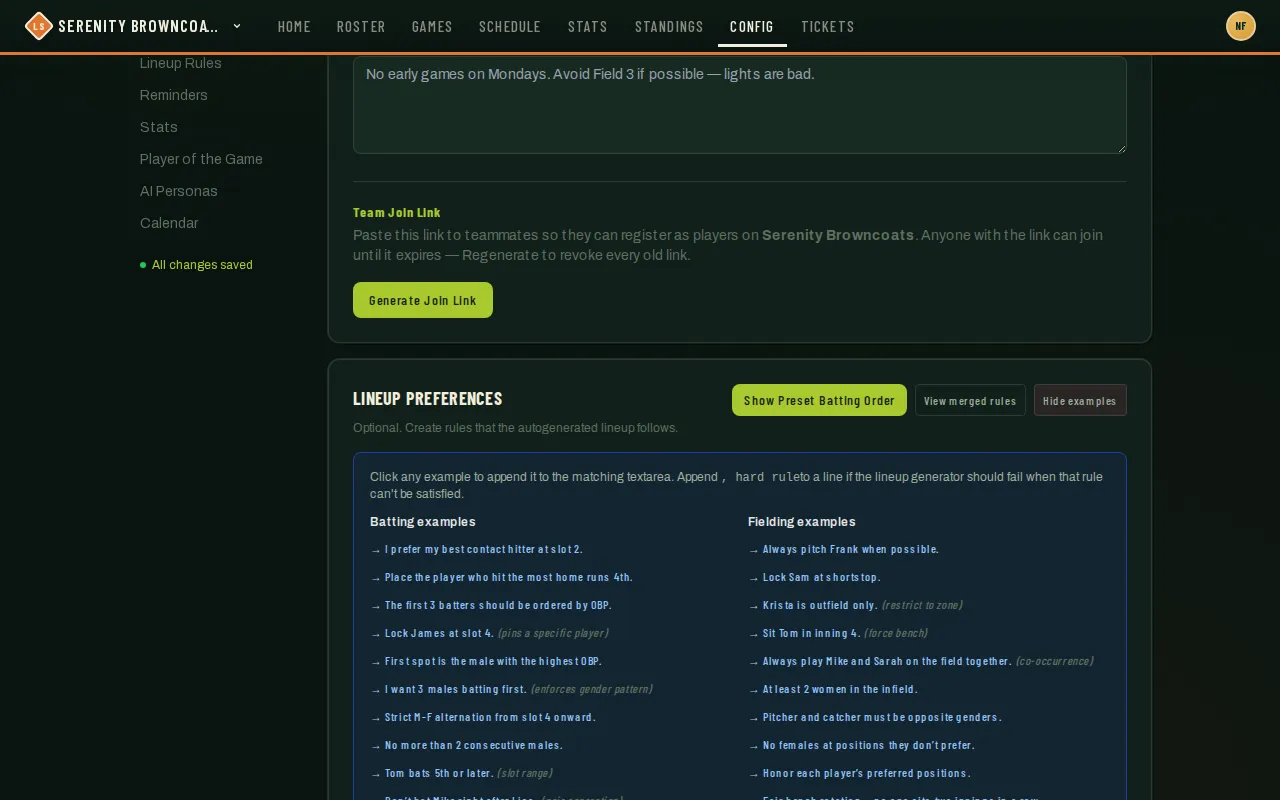
Task: Append 'Lock James at slot 4' example
Action: (x=489, y=633)
